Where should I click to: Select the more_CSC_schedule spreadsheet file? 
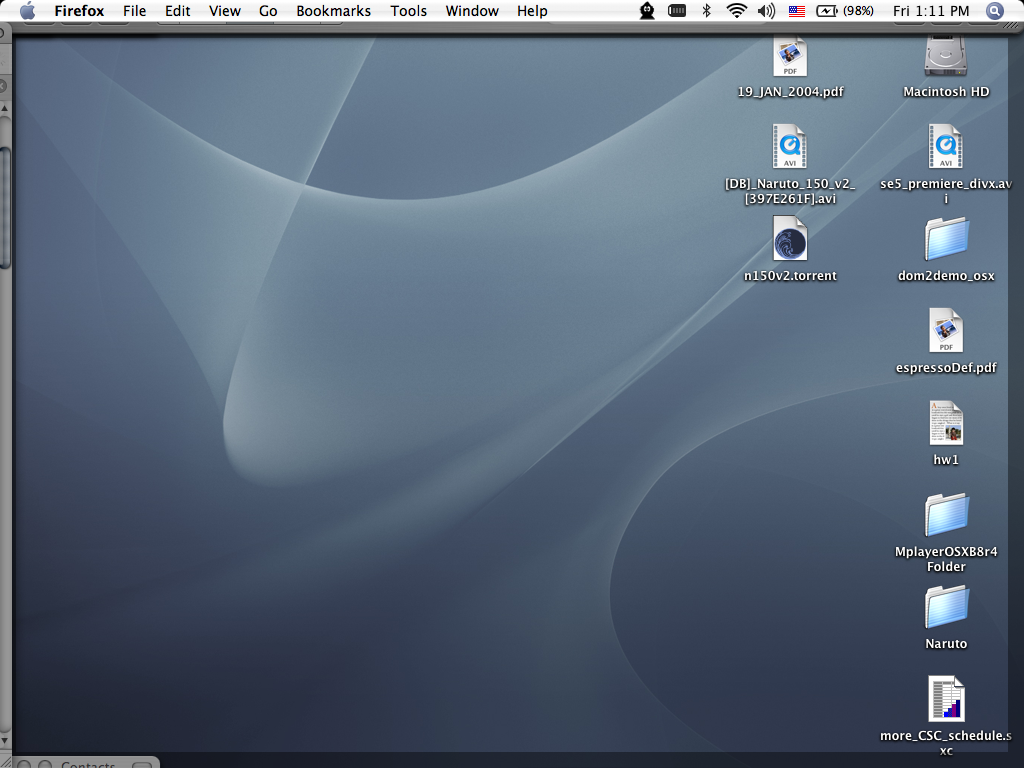point(945,699)
